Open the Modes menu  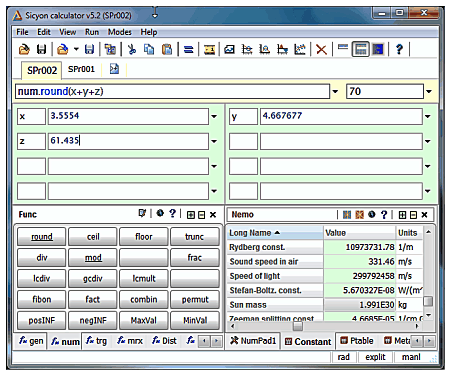120,32
